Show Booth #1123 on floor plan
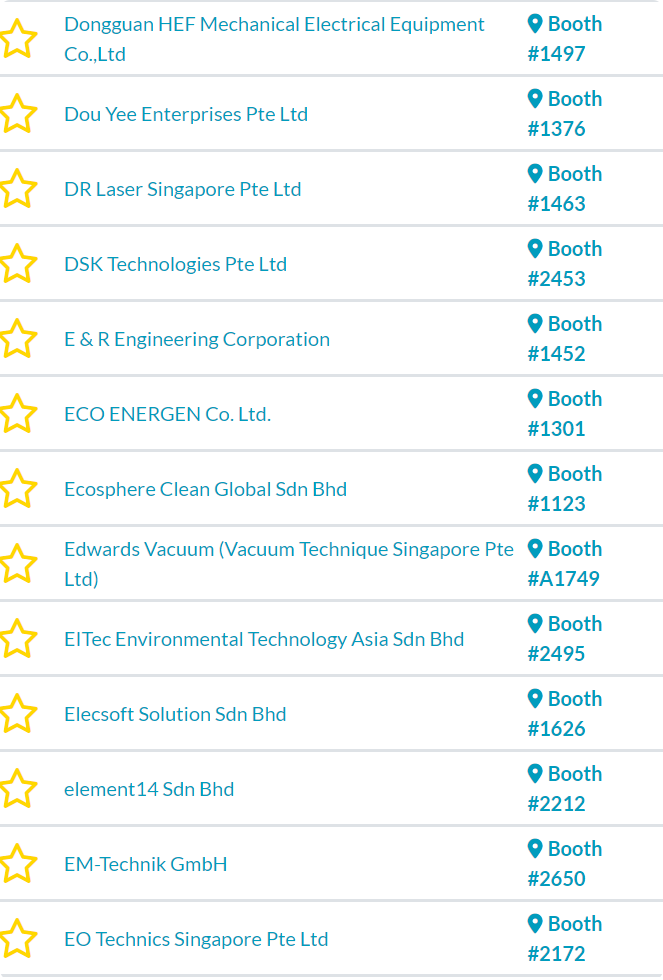 (x=565, y=489)
